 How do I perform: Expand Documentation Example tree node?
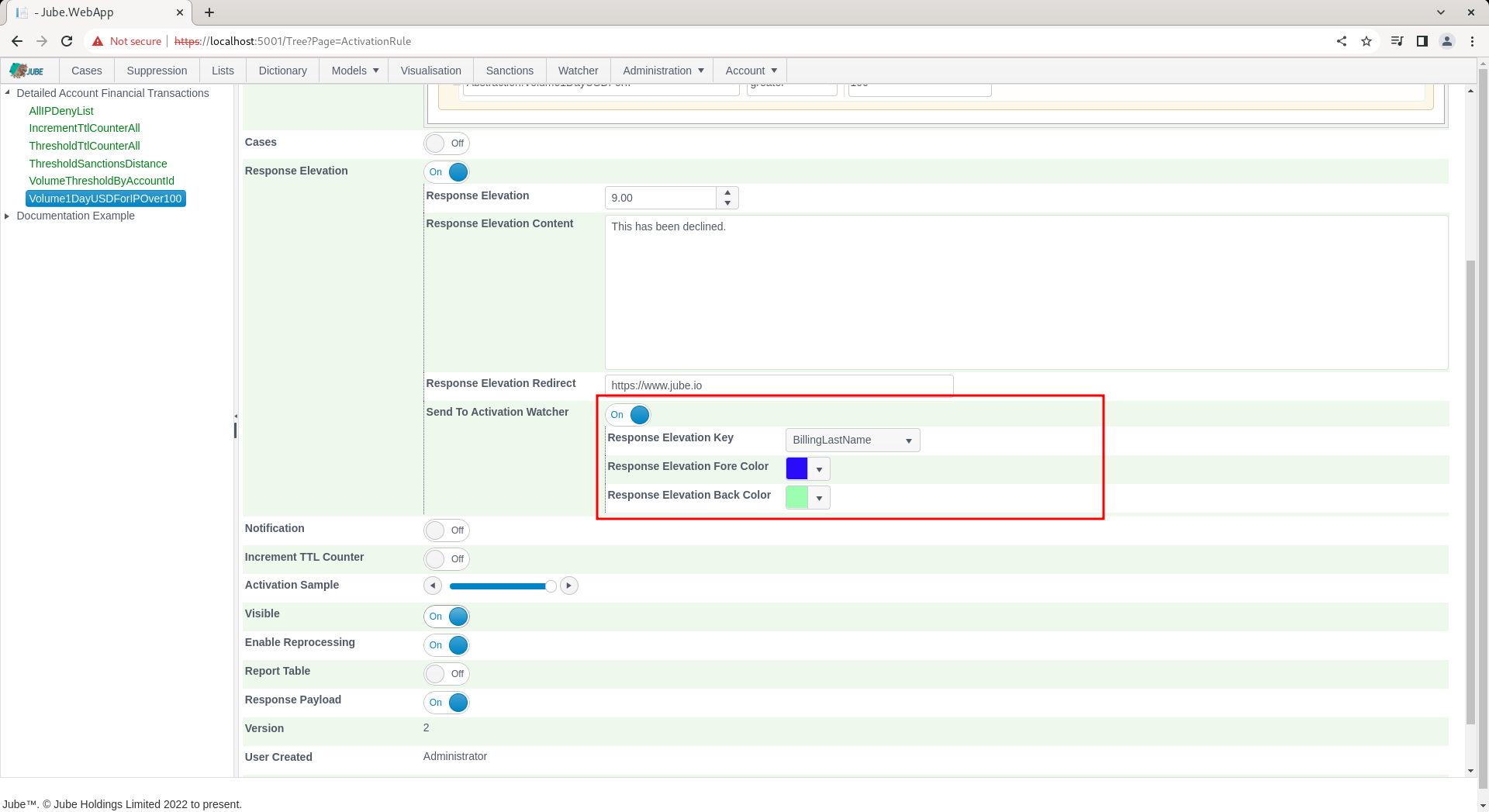point(8,216)
